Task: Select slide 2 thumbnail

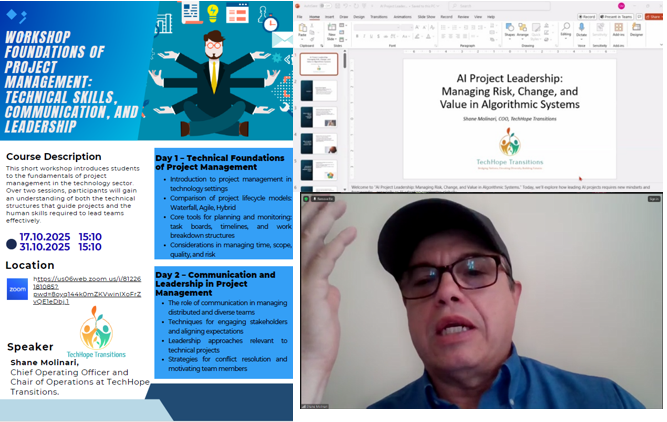Action: [319, 90]
